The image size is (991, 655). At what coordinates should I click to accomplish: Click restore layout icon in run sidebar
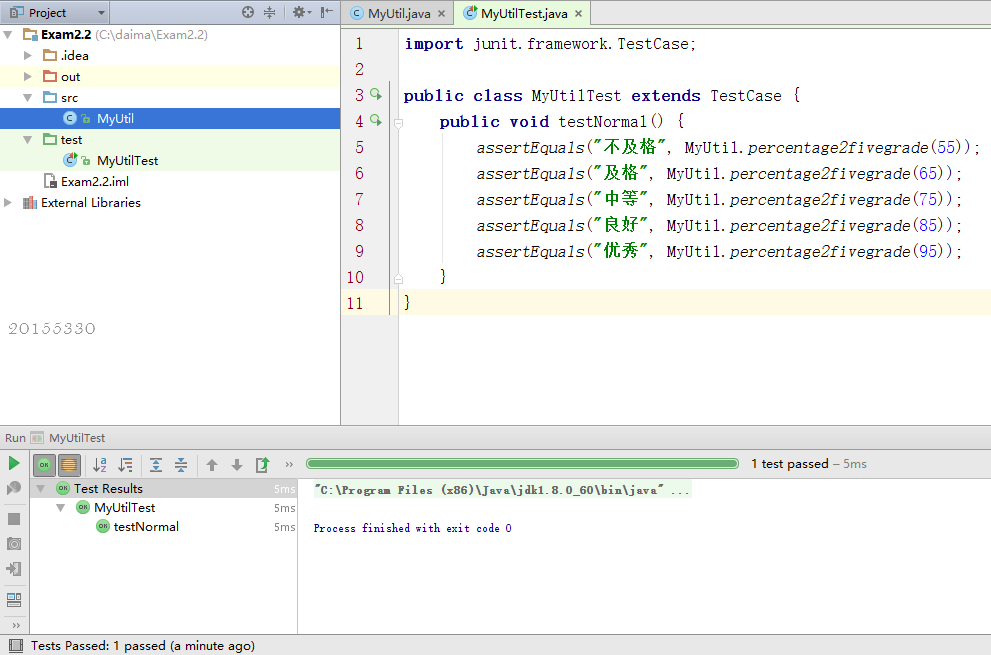pyautogui.click(x=14, y=599)
